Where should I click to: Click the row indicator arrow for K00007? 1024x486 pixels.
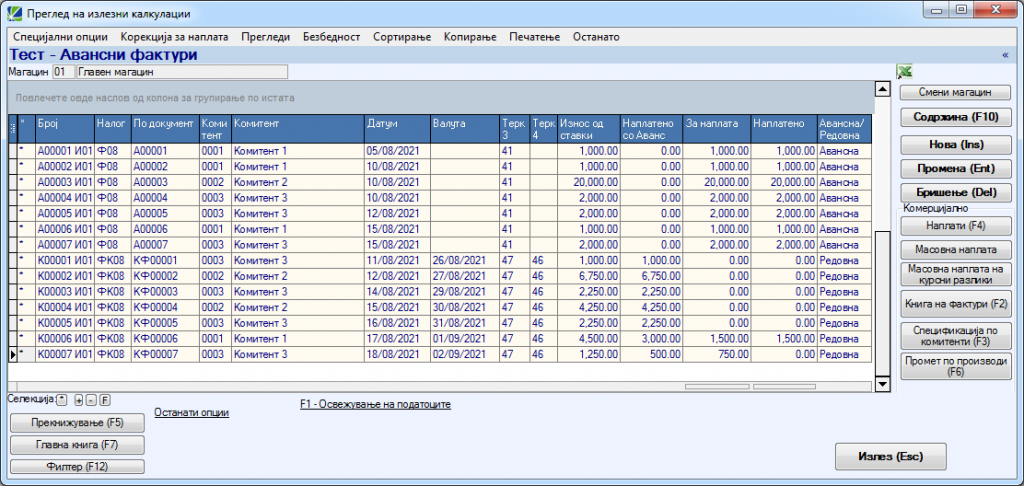pyautogui.click(x=12, y=355)
